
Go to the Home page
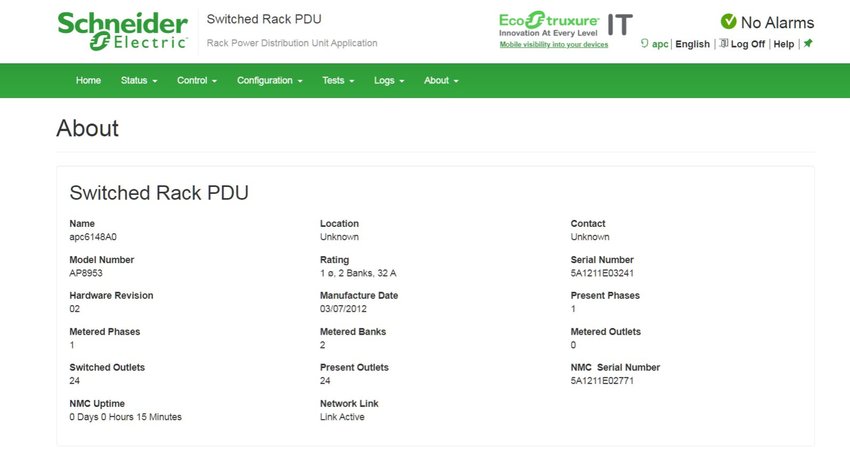coord(88,80)
